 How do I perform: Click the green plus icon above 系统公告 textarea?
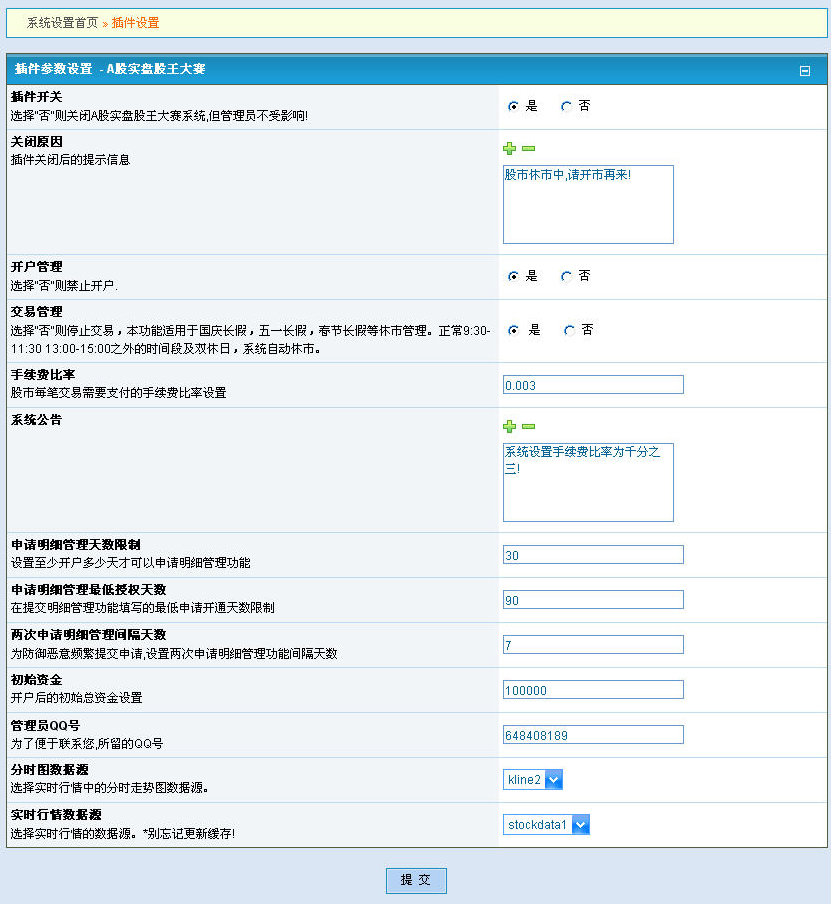point(510,426)
